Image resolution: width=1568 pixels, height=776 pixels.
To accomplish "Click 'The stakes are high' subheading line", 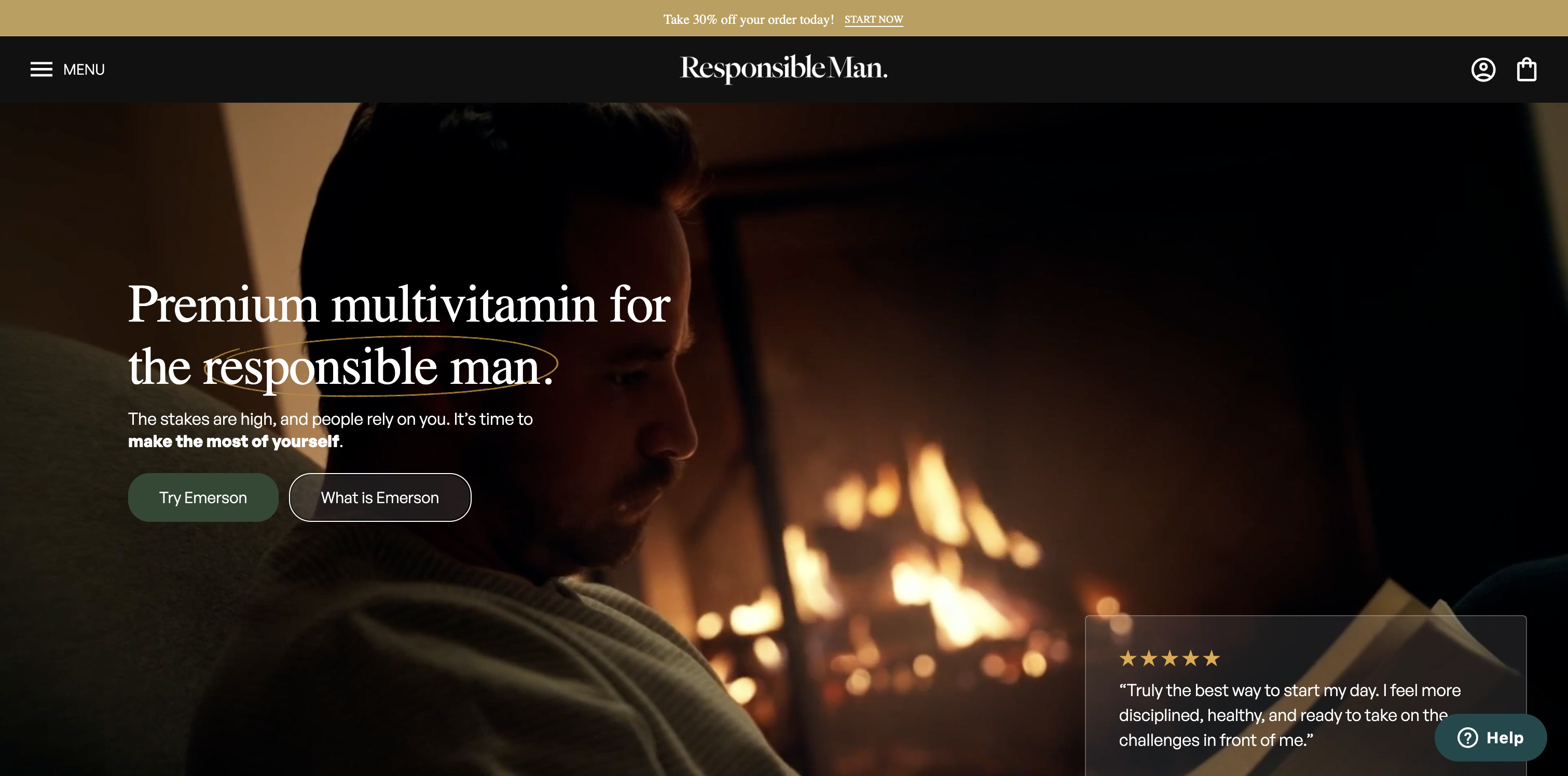I will coord(331,419).
